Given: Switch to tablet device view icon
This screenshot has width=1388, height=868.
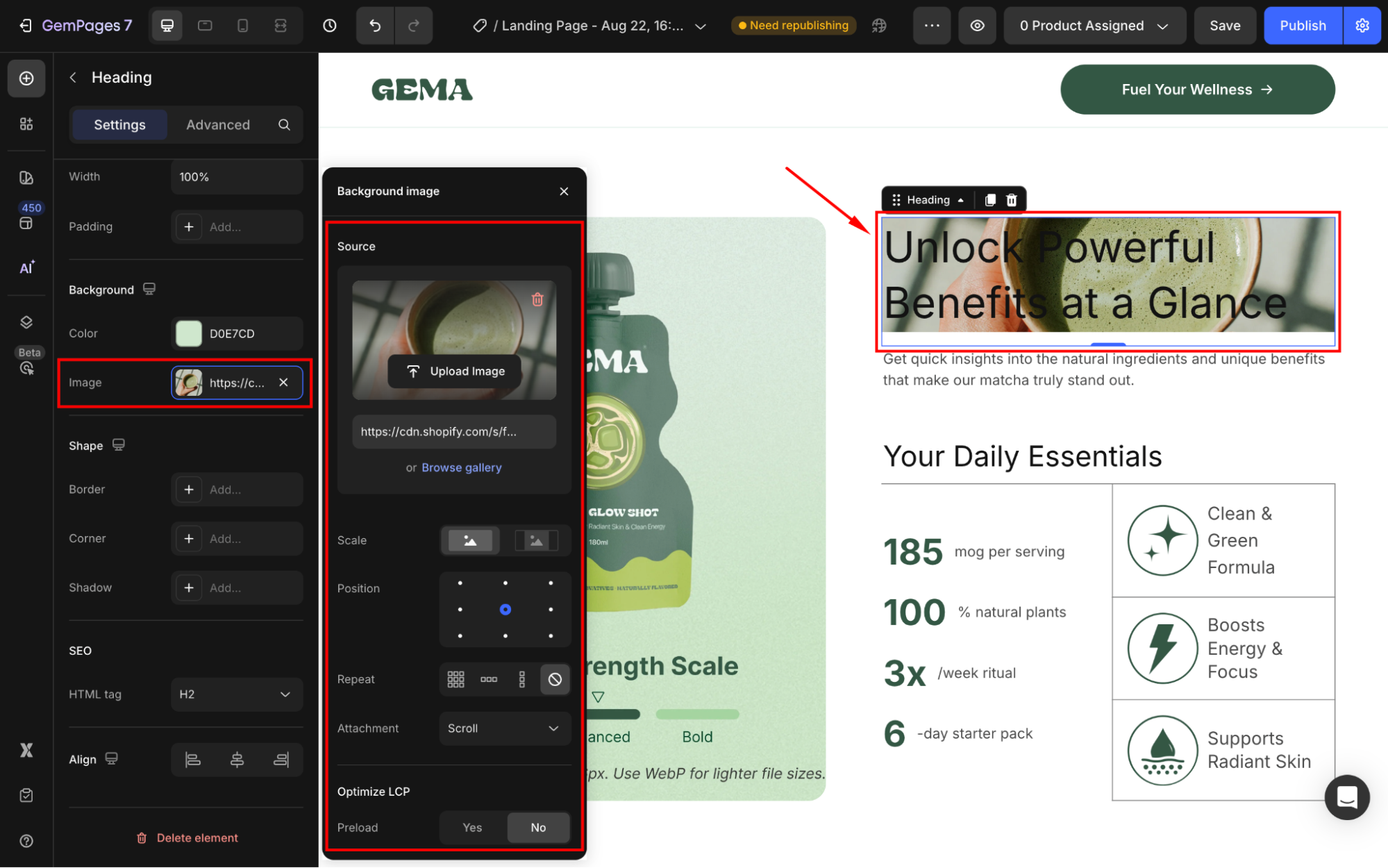Looking at the screenshot, I should pos(205,26).
